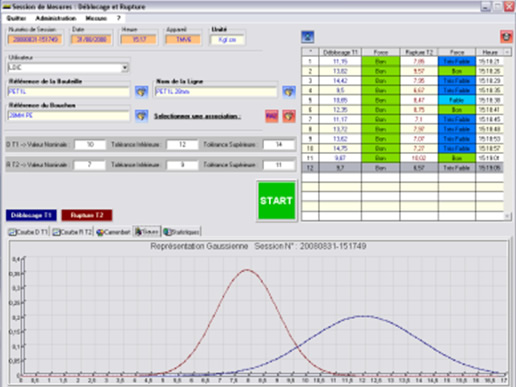Open the Quitter menu
The width and height of the screenshot is (516, 387).
tap(16, 18)
